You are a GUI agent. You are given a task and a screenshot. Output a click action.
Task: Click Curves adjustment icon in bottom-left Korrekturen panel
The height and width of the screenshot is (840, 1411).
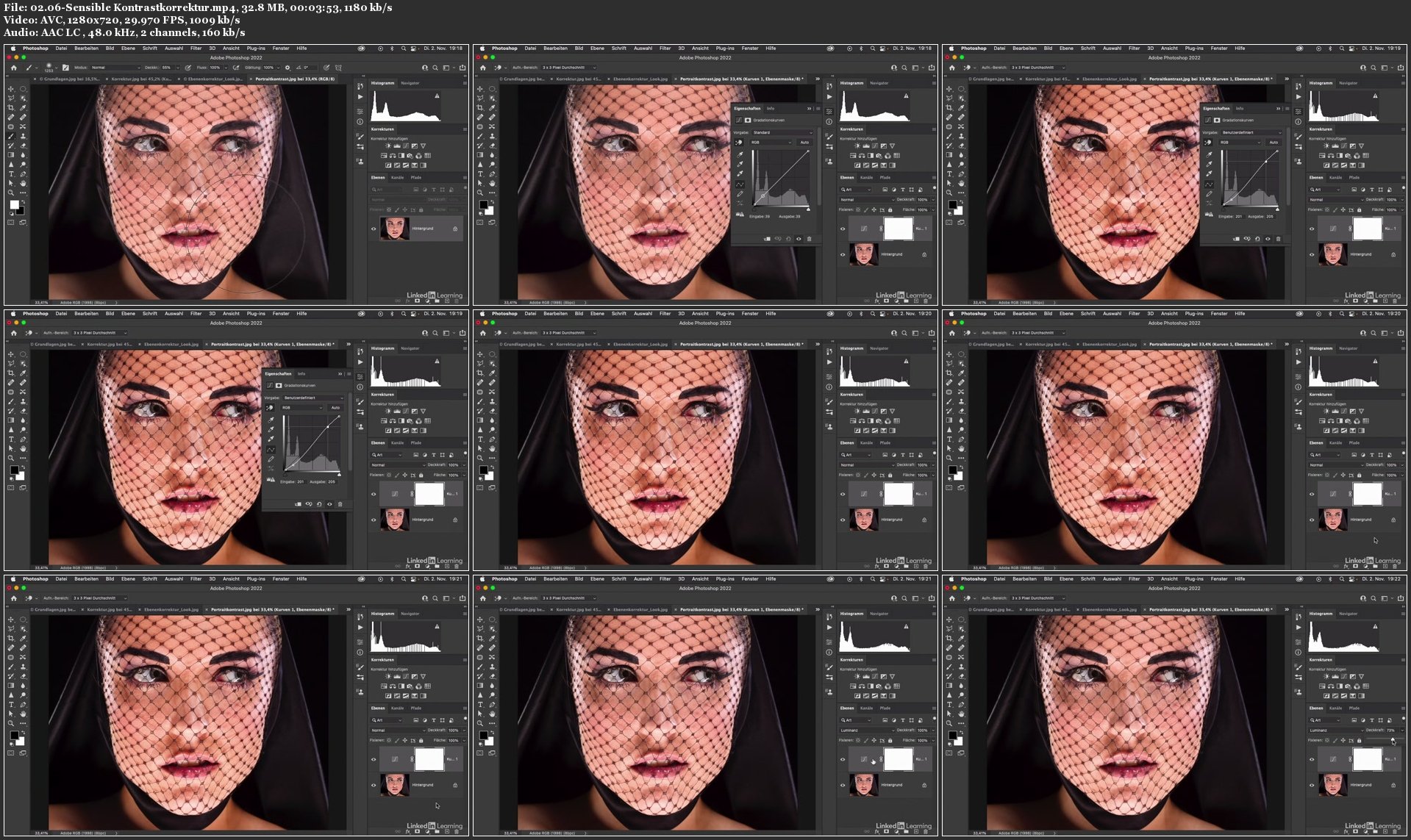click(405, 677)
